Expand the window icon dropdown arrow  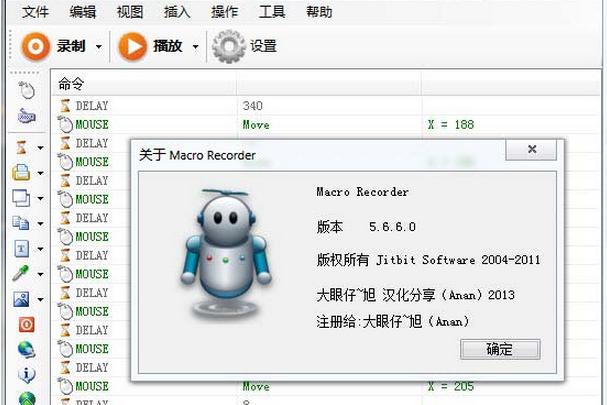(x=40, y=199)
